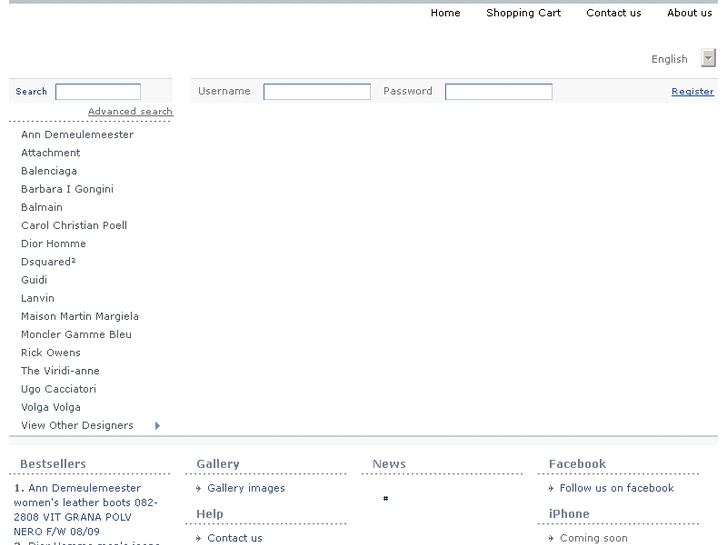This screenshot has height=545, width=727.
Task: Click the Help section heading
Action: point(210,514)
